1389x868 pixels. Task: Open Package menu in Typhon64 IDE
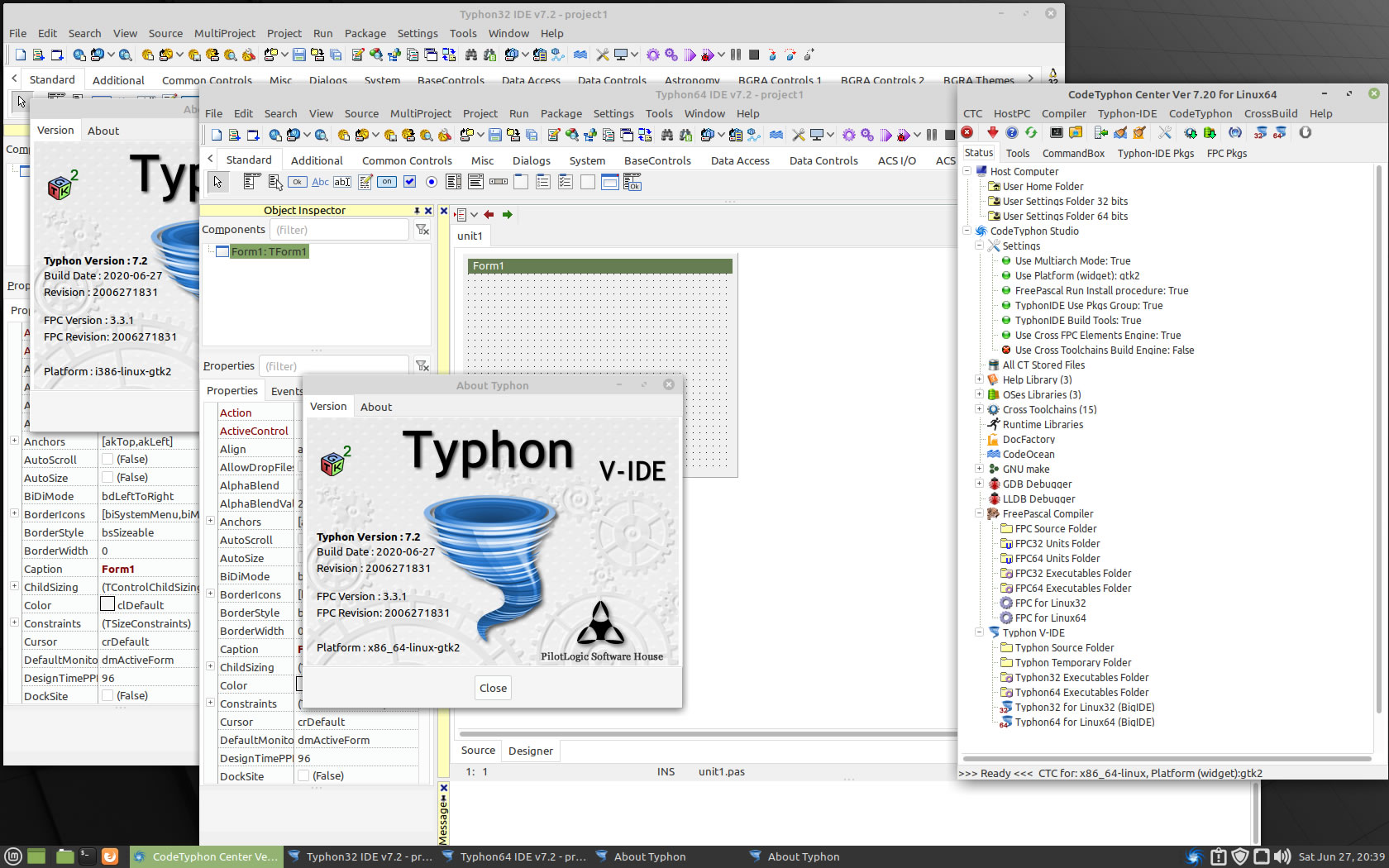click(561, 114)
